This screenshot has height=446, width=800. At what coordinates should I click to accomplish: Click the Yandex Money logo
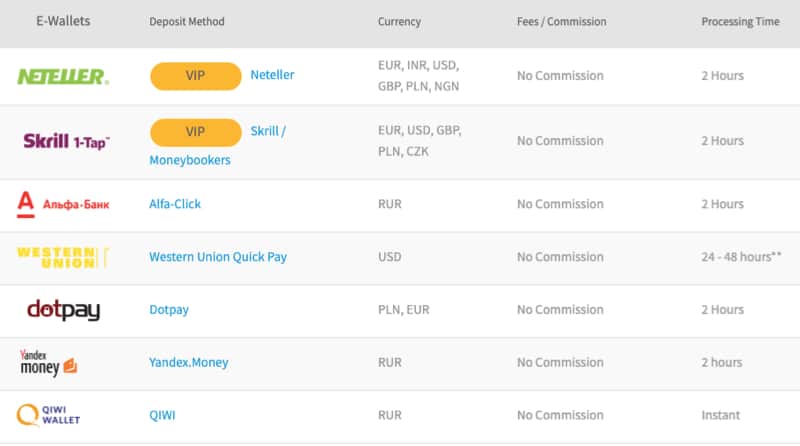coord(48,363)
